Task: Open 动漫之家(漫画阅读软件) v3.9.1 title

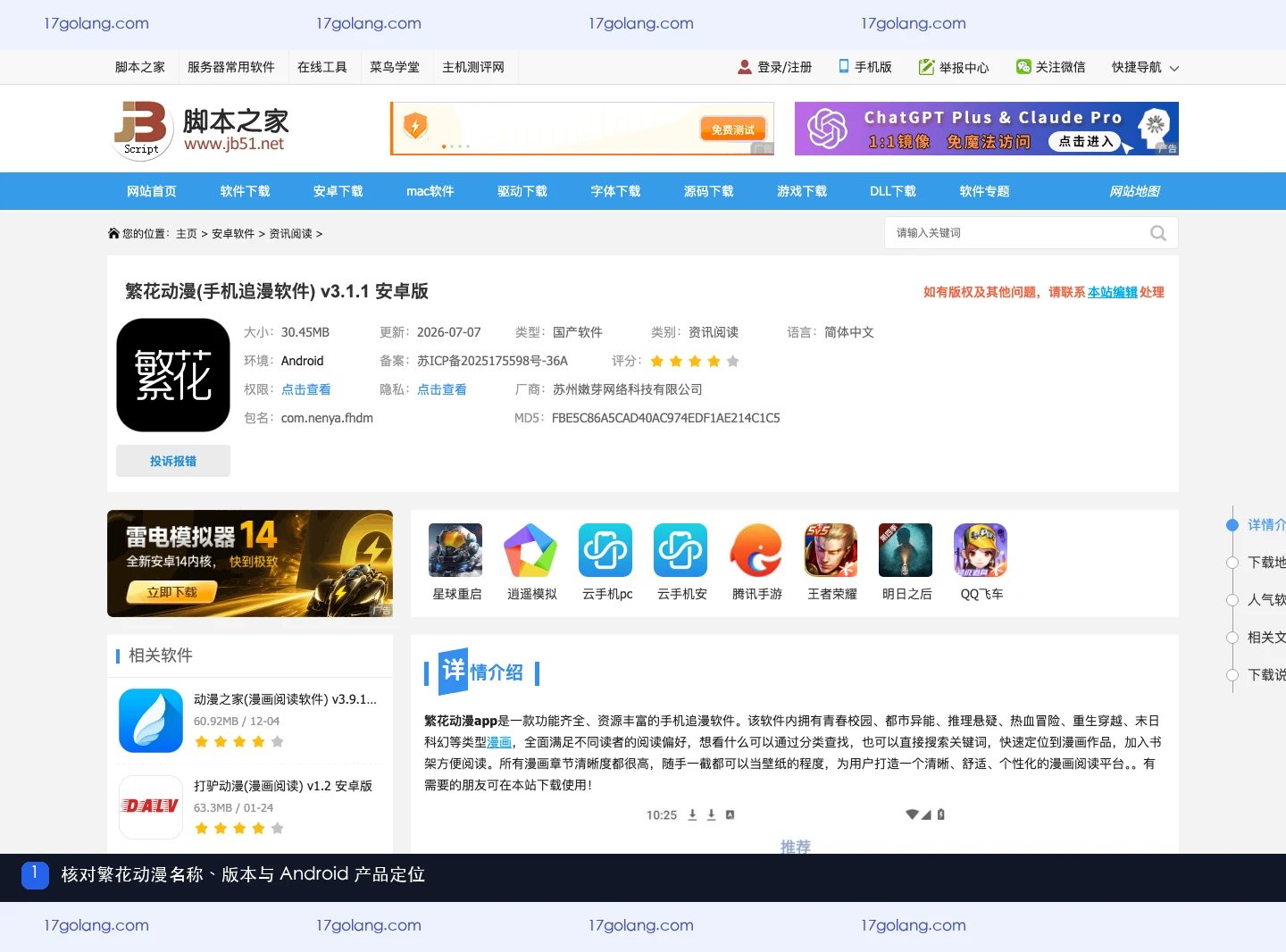Action: 285,699
